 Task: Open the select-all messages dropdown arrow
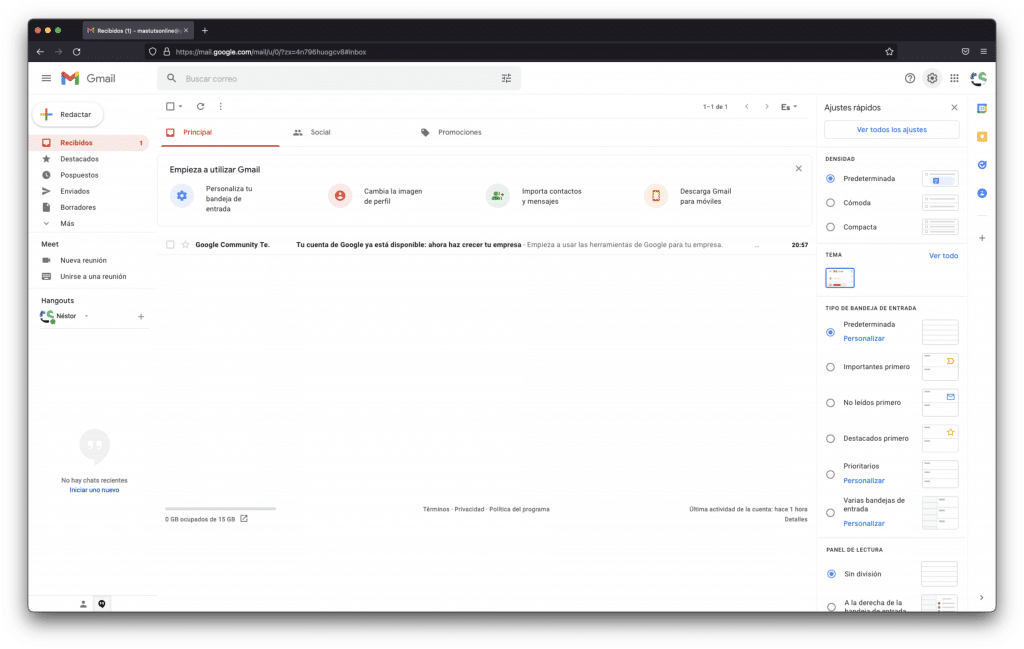(181, 106)
